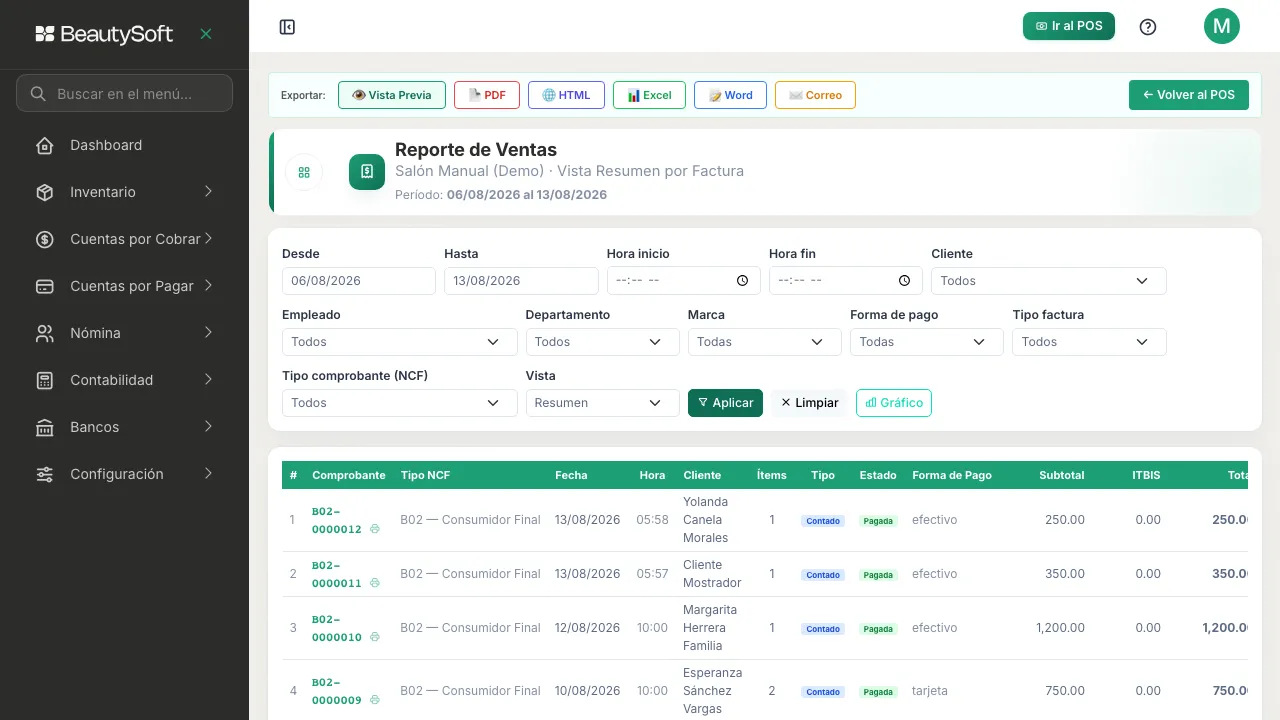Click Vista Previa export option

392,95
